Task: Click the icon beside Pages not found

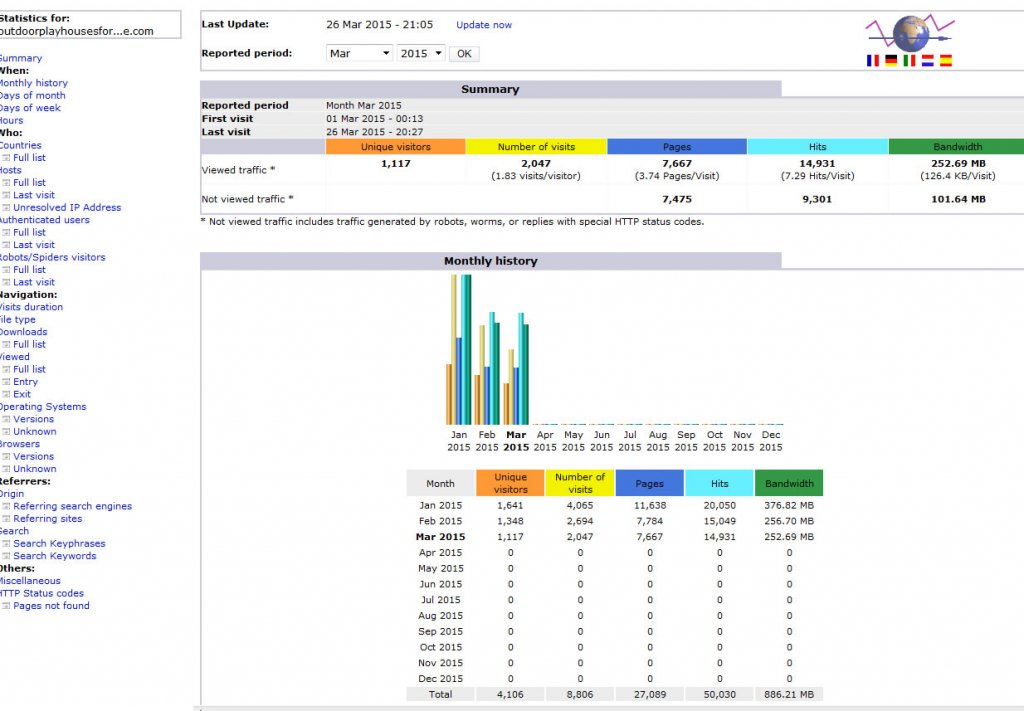Action: coord(6,606)
